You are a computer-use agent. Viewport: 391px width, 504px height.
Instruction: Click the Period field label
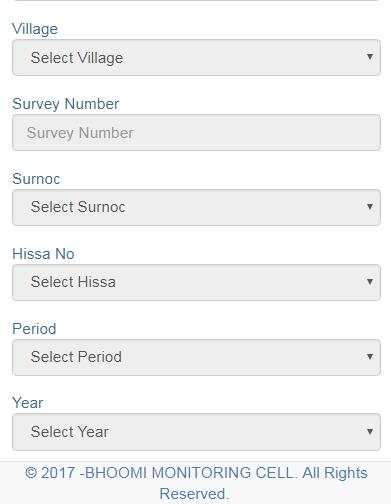coord(34,329)
